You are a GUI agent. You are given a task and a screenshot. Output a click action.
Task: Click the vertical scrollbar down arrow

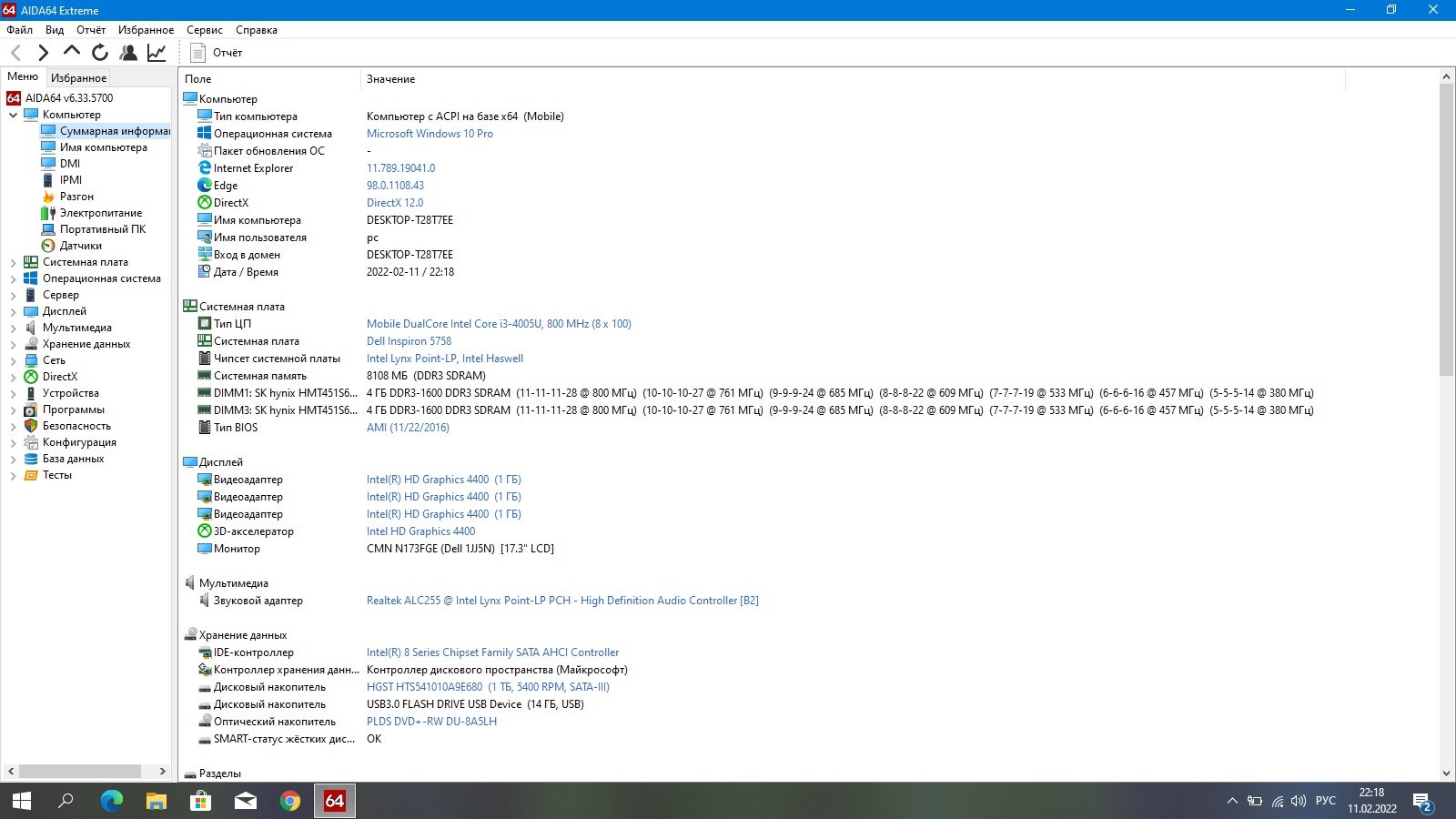[1447, 773]
